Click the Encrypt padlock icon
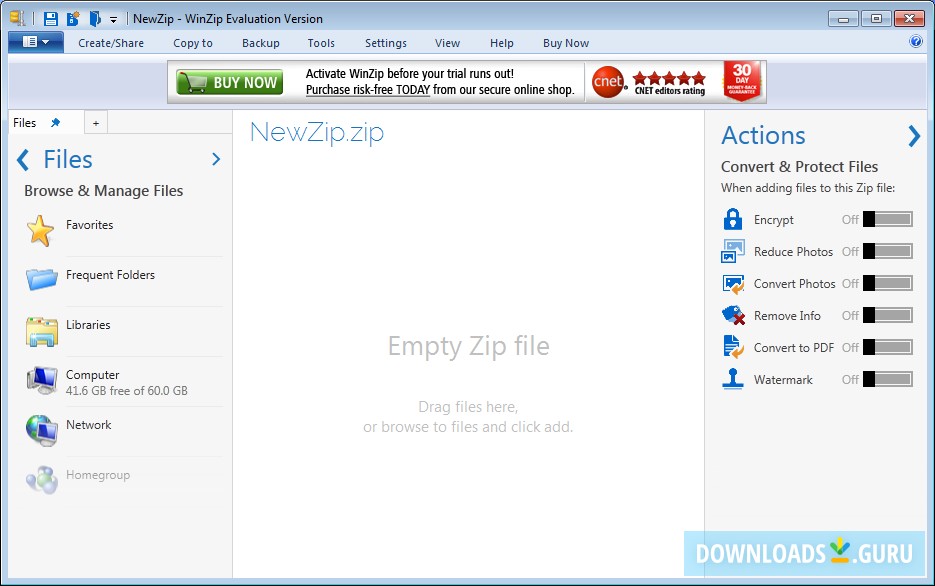Viewport: 935px width, 586px height. coord(733,219)
